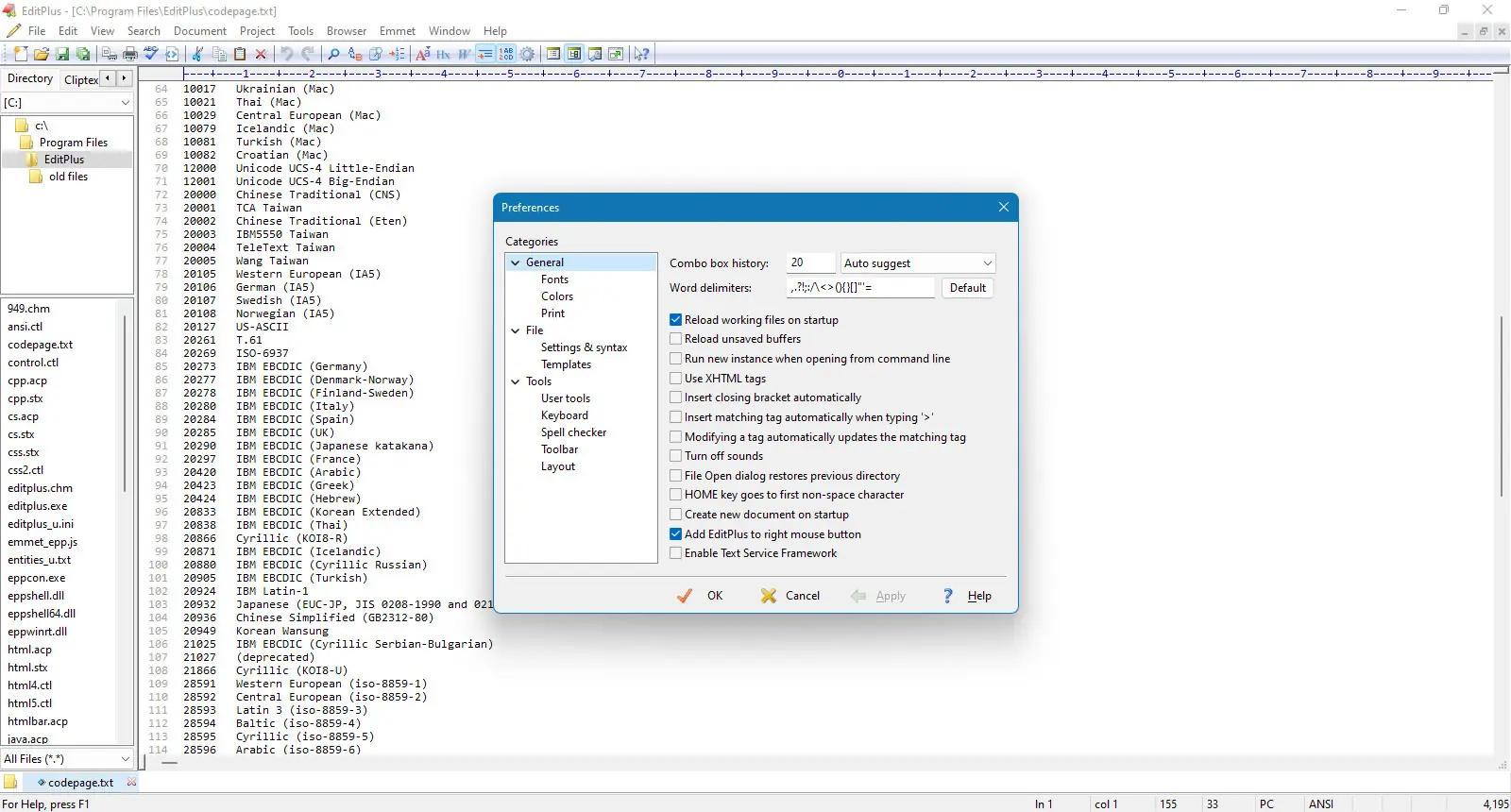Screen dimensions: 1511x812
Task: Uncheck Reload working files on startup
Action: pyautogui.click(x=675, y=320)
